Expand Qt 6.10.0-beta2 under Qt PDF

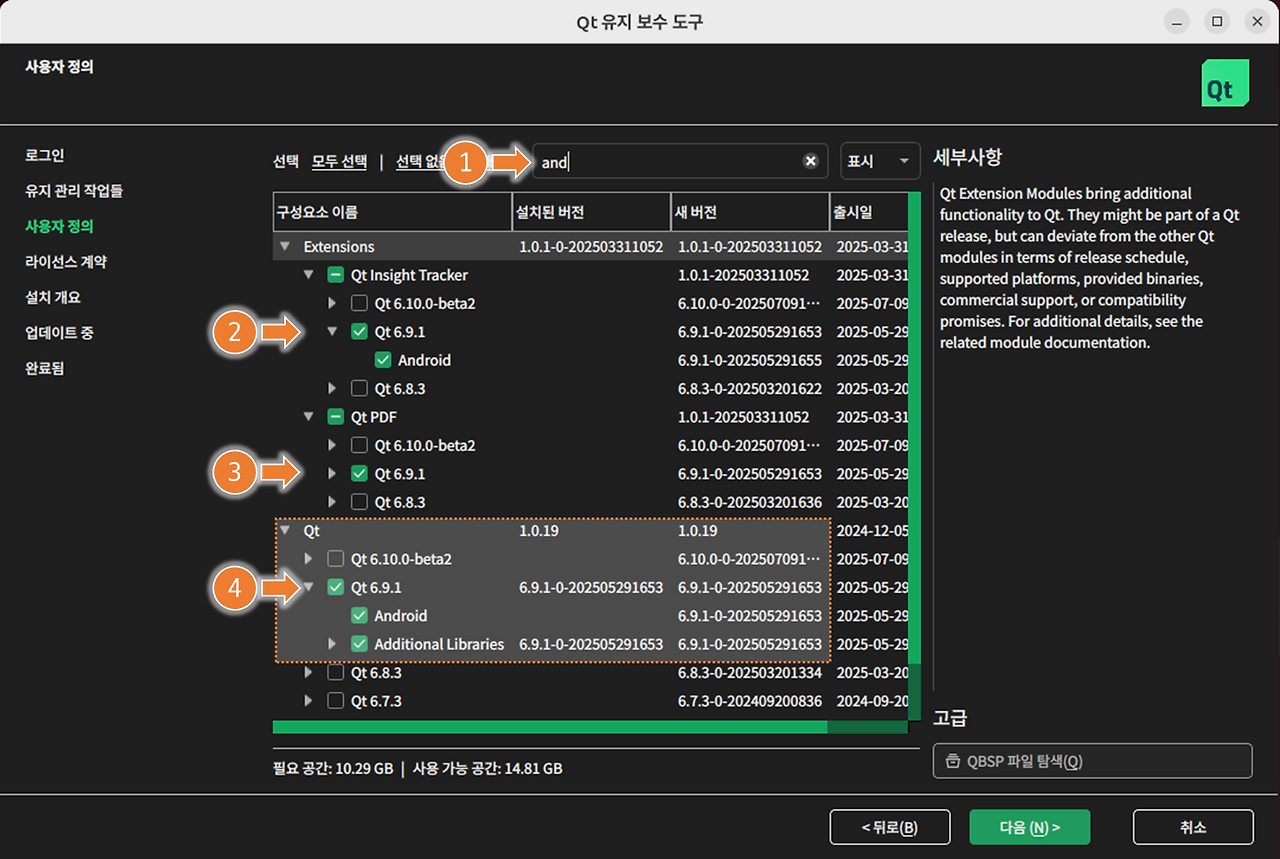(x=333, y=445)
